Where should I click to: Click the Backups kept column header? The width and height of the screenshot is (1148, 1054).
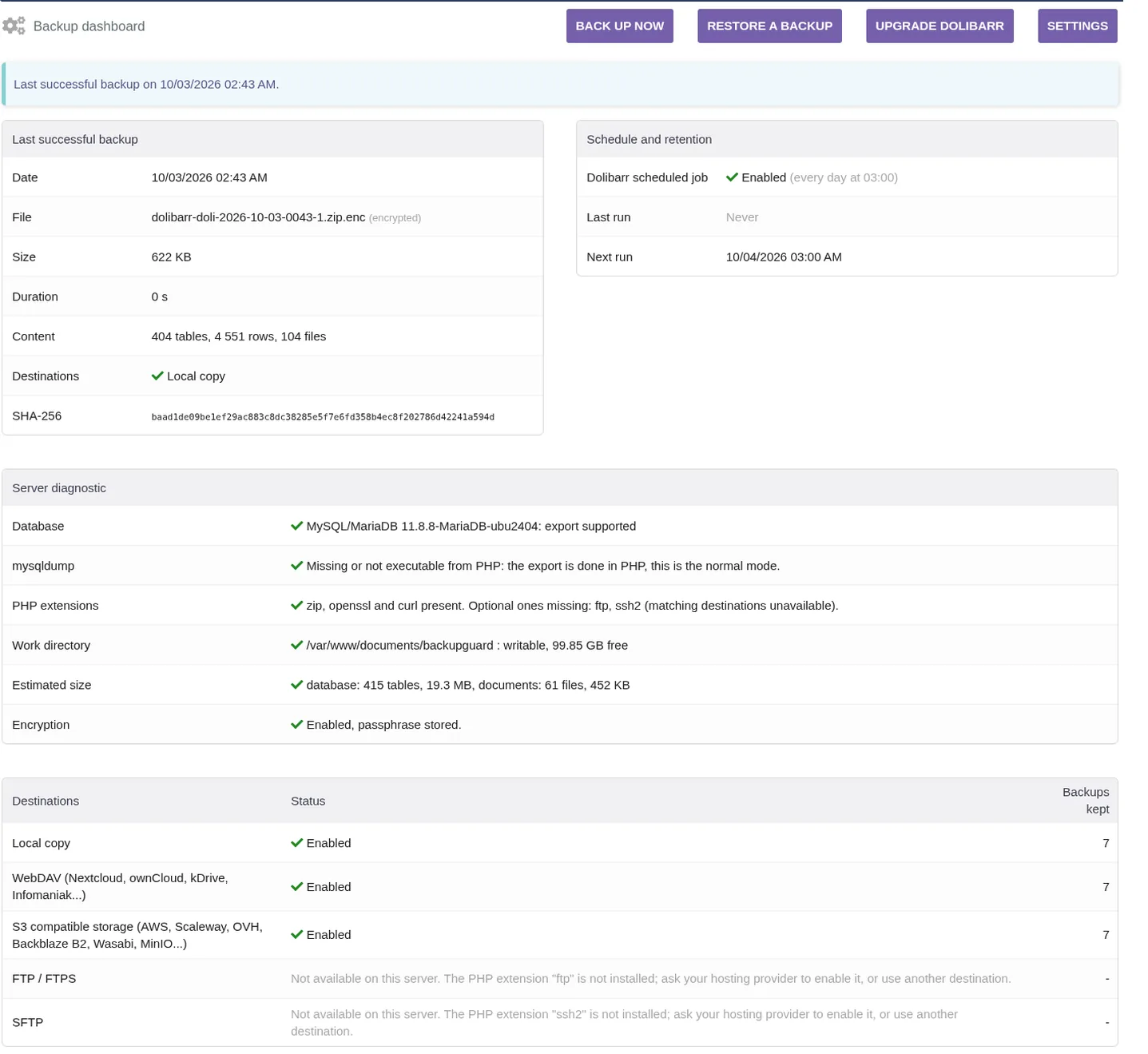click(1086, 801)
